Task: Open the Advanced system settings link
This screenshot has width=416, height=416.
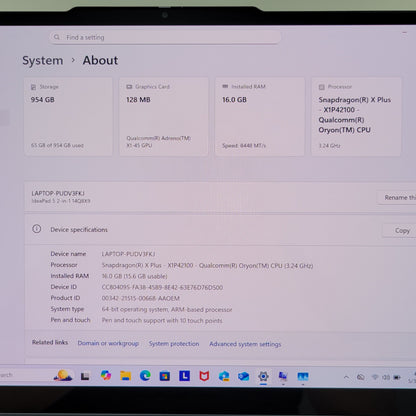Action: pos(245,344)
